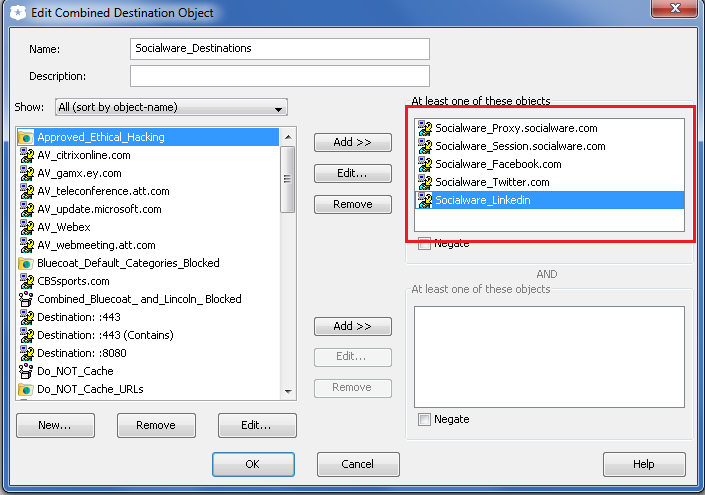The height and width of the screenshot is (495, 705).
Task: Select Socialware_Linkedin in the right list
Action: click(x=549, y=200)
